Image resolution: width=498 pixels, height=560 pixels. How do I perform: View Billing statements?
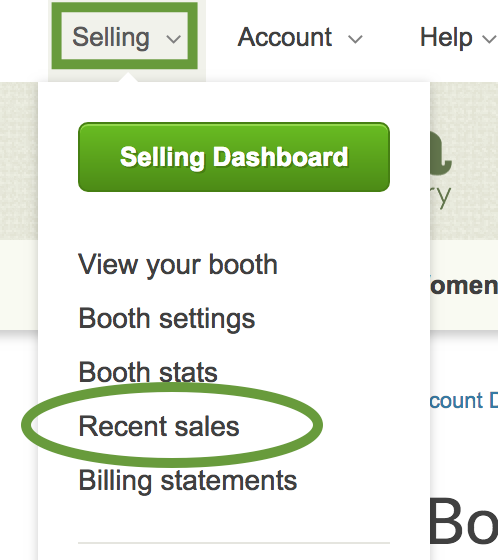[188, 481]
